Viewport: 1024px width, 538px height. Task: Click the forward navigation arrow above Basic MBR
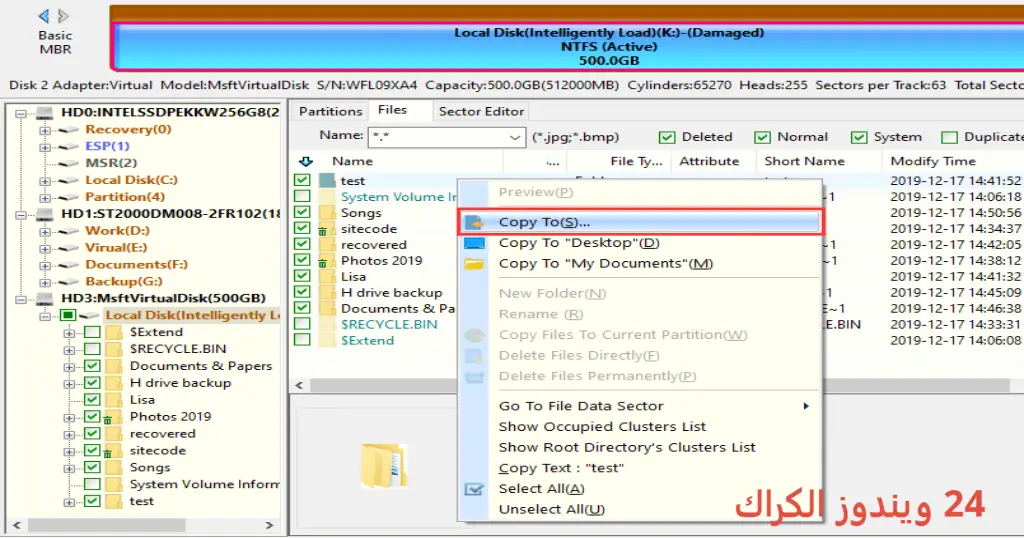63,16
